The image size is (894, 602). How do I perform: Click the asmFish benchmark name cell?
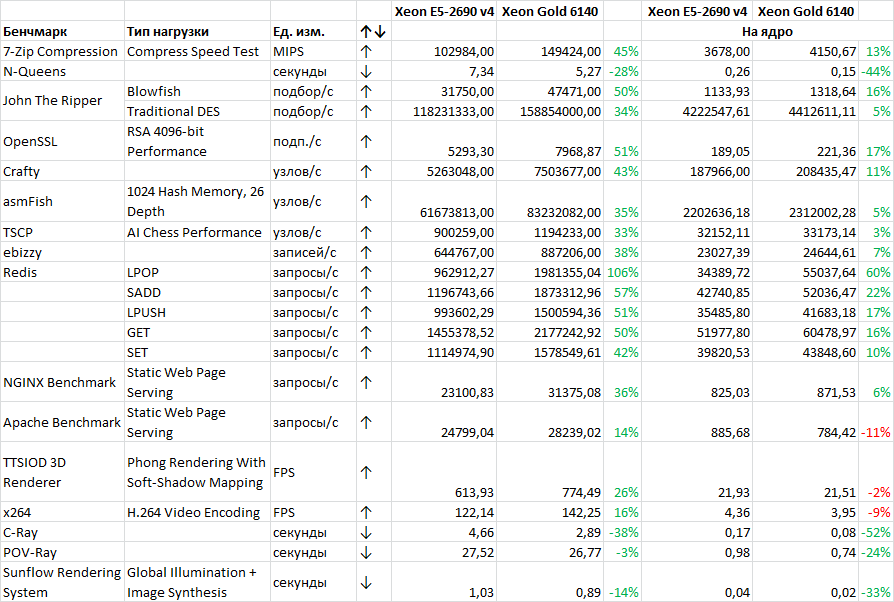[62, 201]
